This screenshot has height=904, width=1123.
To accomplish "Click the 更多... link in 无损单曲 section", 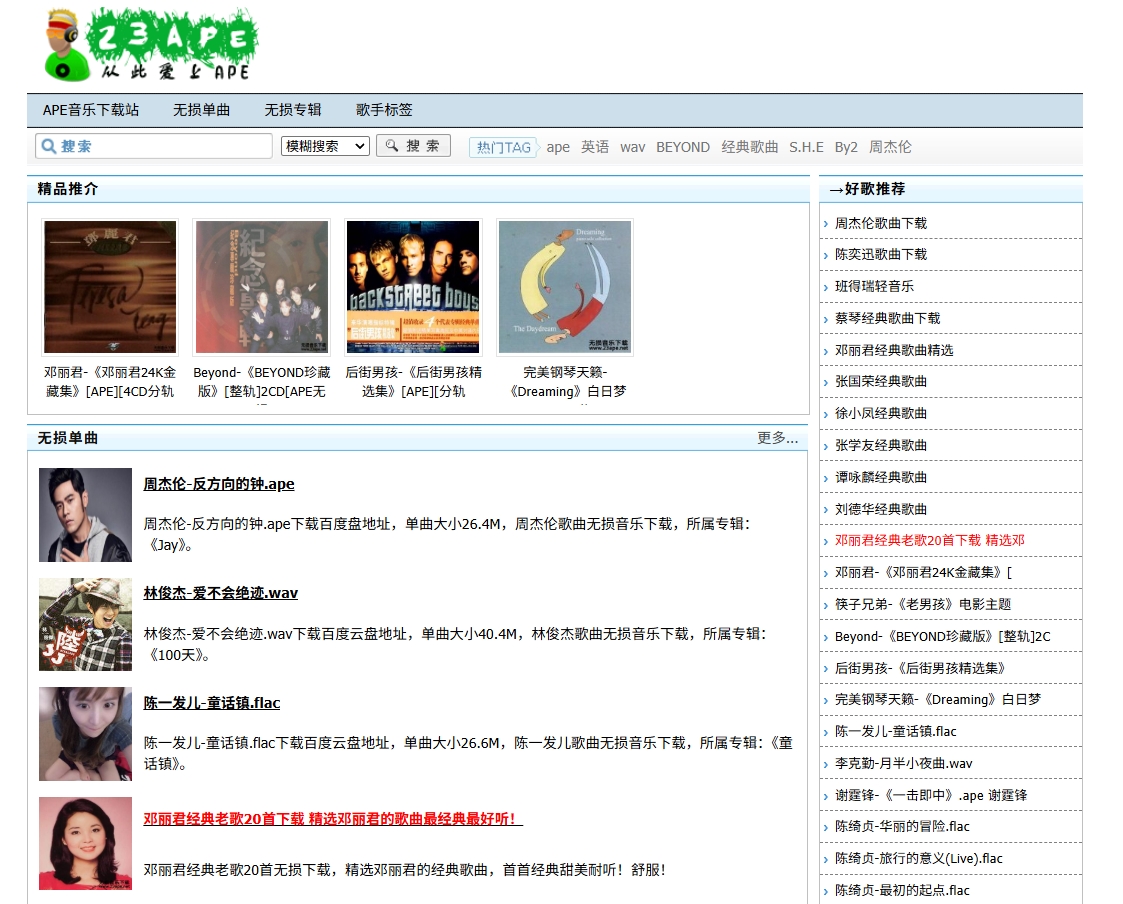I will [780, 438].
